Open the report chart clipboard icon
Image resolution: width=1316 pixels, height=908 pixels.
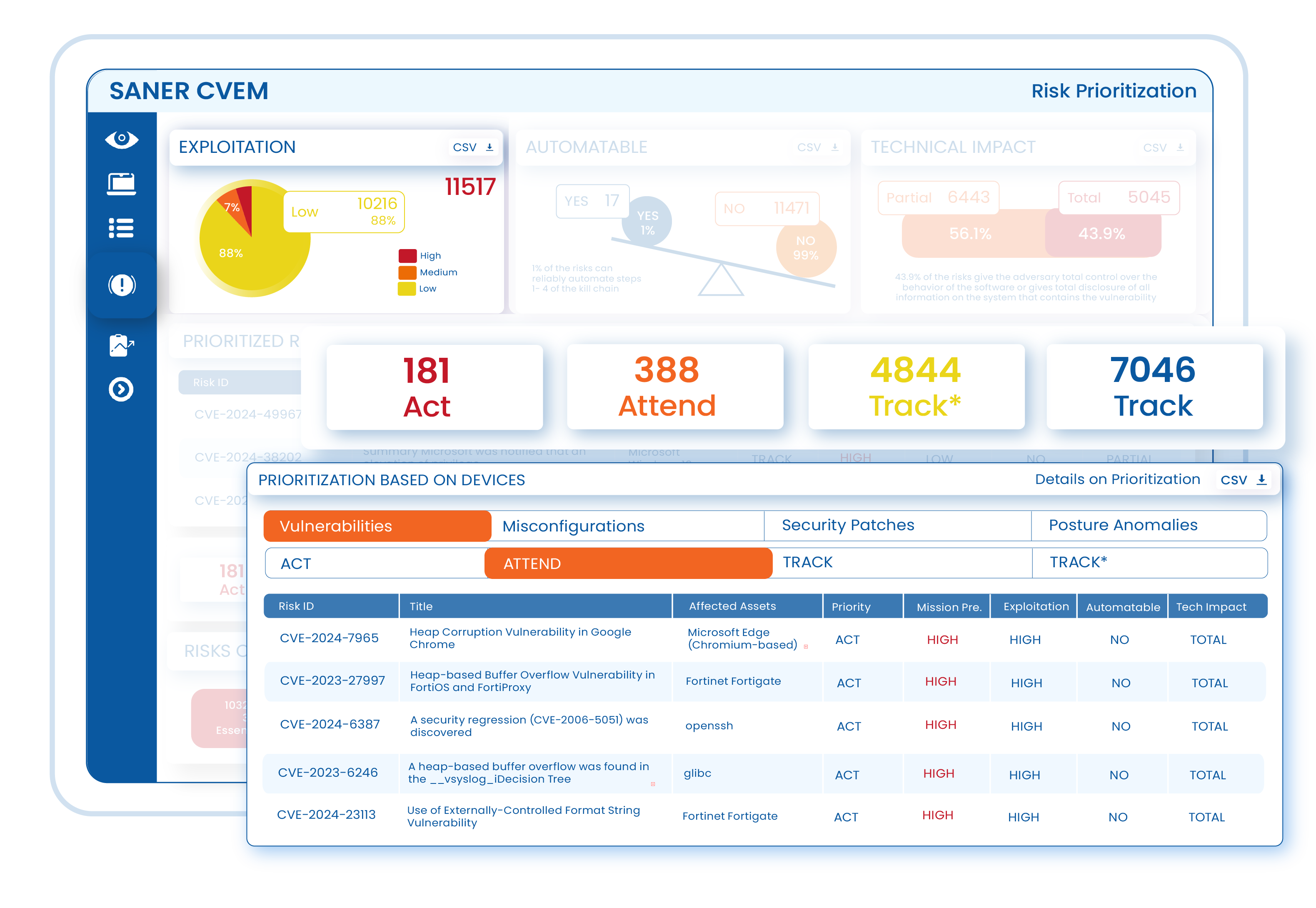pos(121,345)
